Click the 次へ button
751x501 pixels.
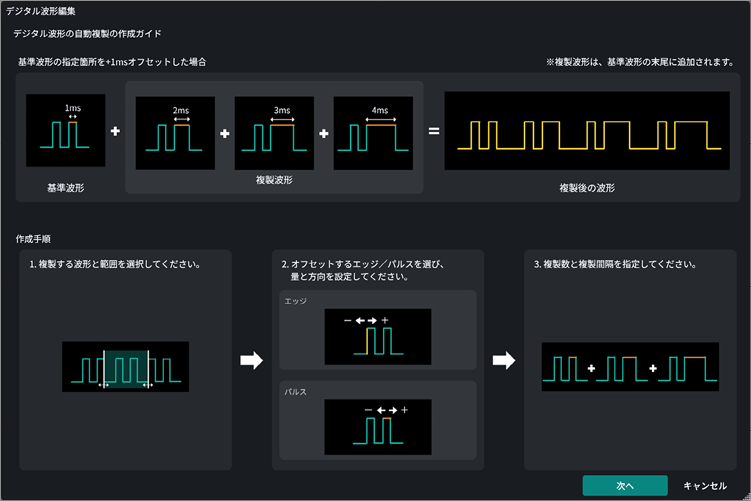pos(625,486)
